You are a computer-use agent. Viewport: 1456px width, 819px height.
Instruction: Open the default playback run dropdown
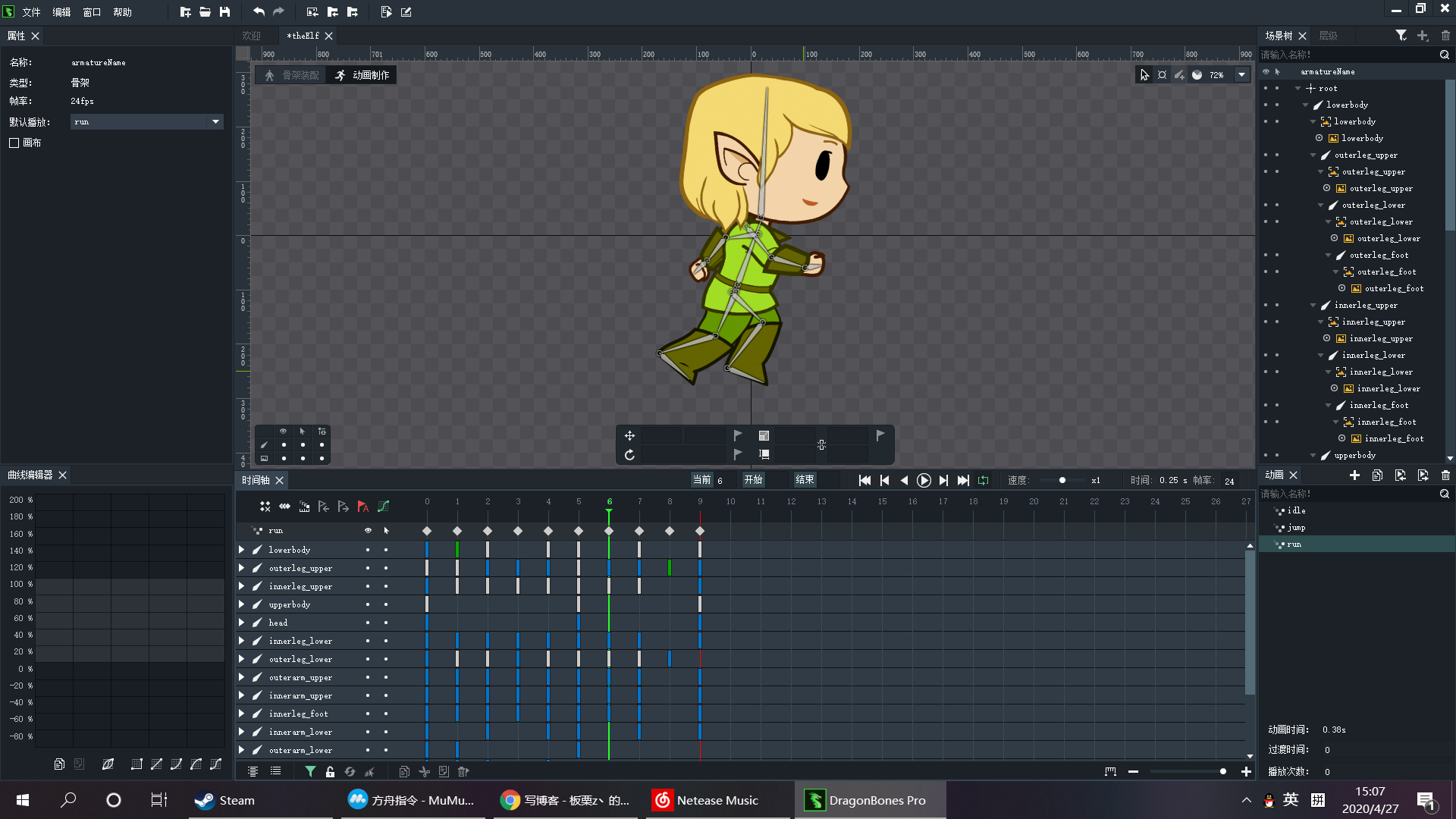215,121
